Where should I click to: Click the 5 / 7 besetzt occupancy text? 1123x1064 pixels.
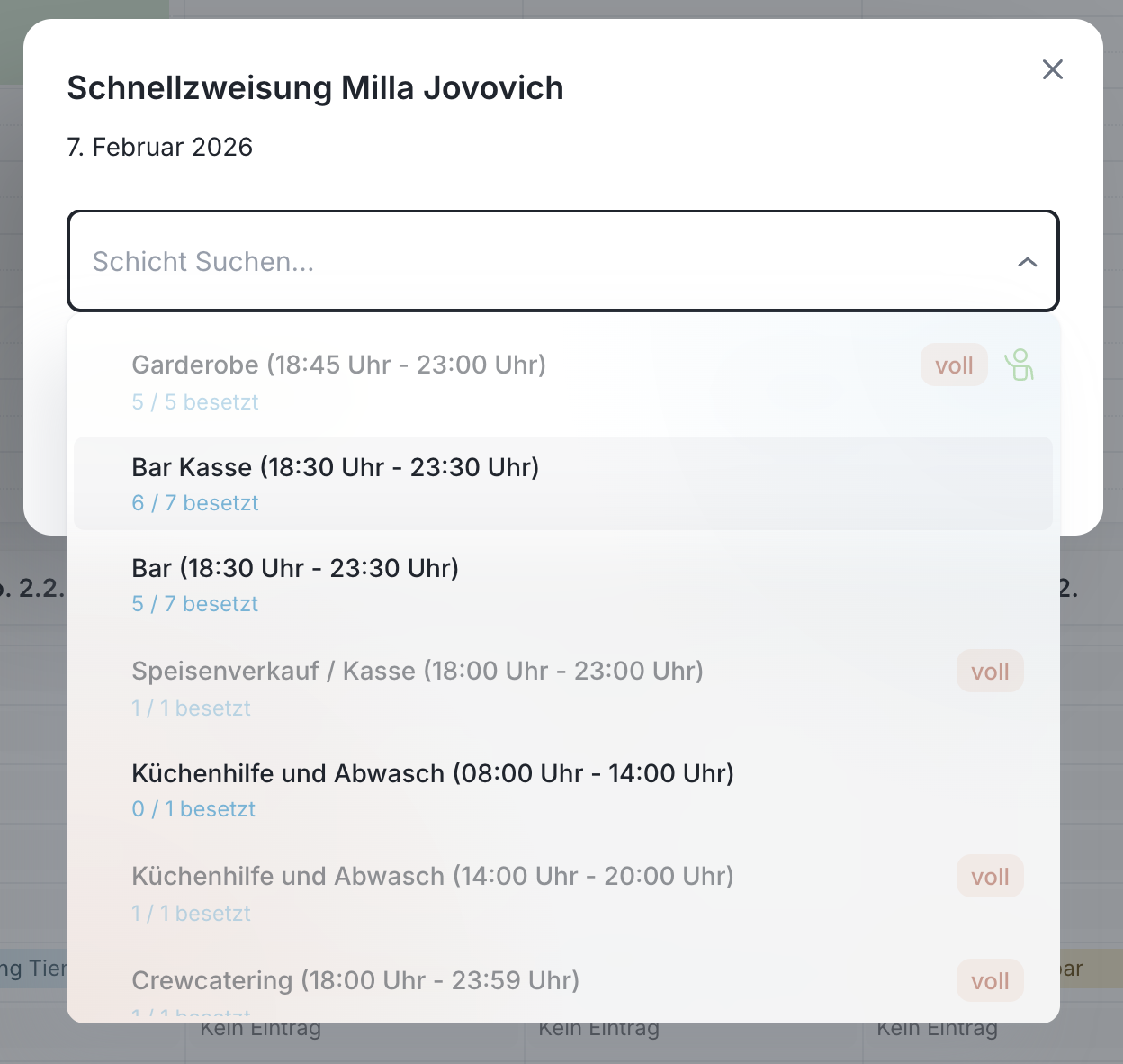click(195, 604)
